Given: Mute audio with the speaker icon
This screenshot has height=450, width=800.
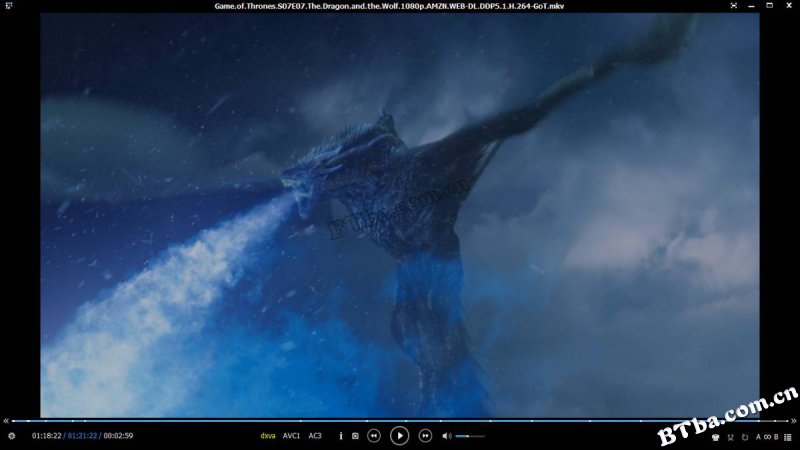Looking at the screenshot, I should (x=447, y=436).
